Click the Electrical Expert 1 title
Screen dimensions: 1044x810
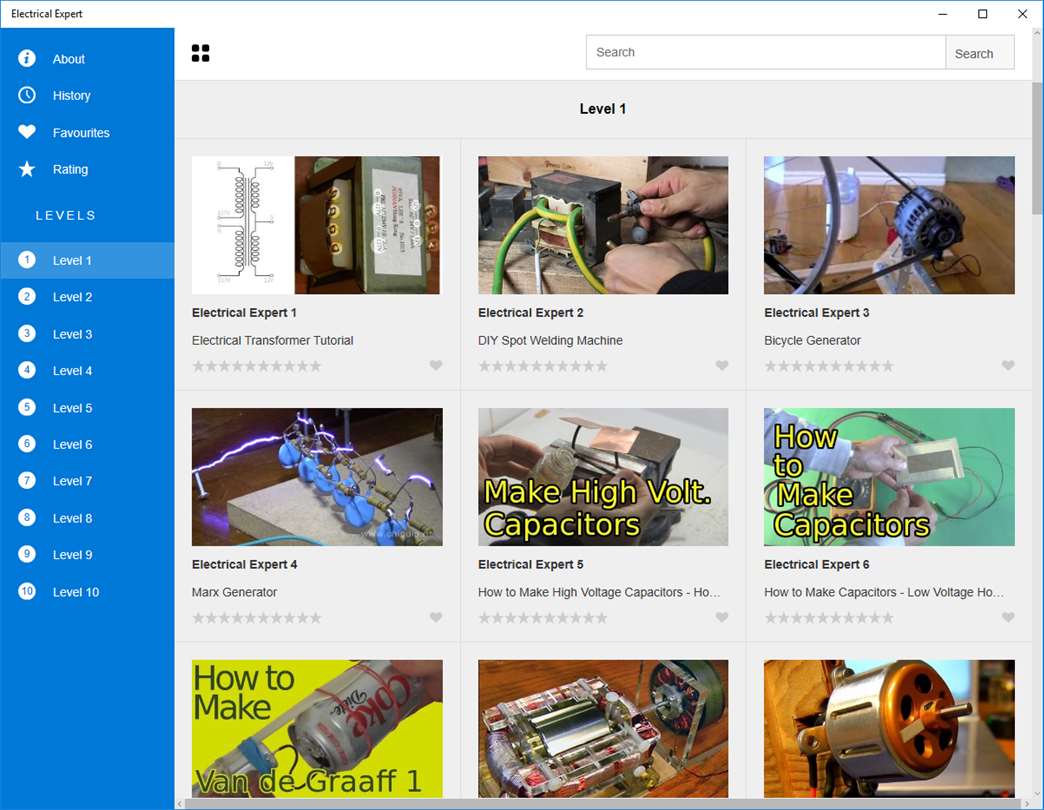coord(244,313)
